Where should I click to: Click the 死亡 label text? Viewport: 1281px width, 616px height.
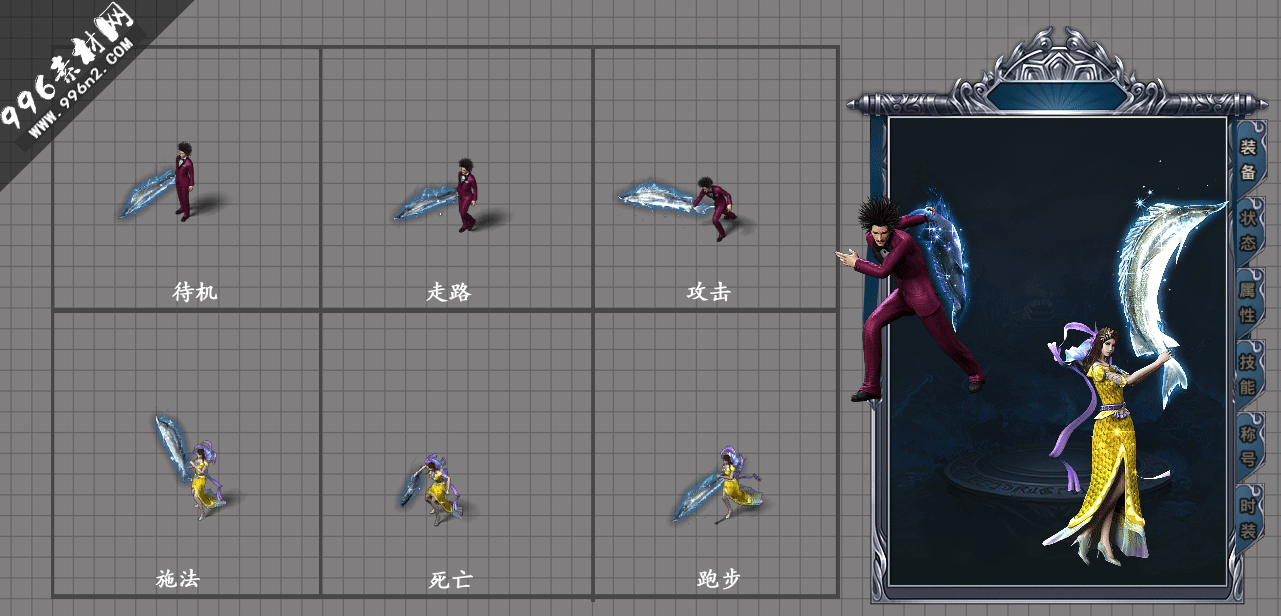point(450,579)
